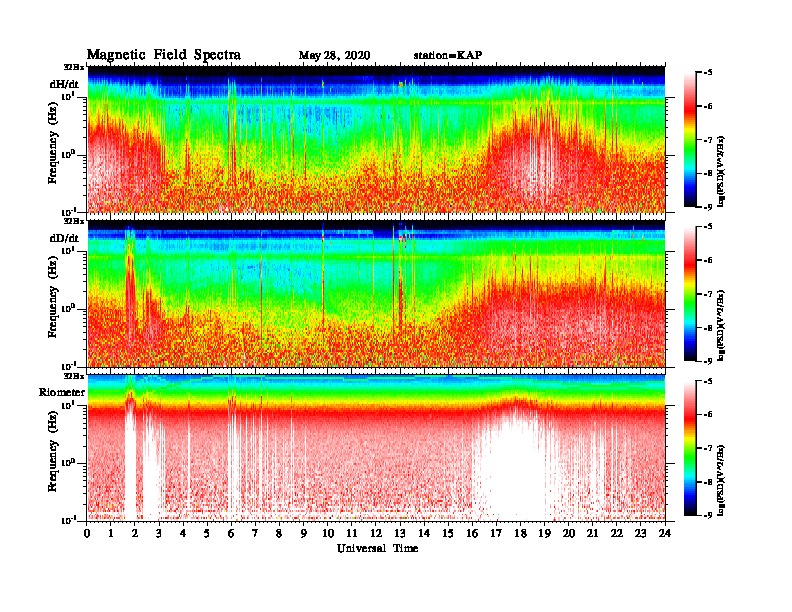The height and width of the screenshot is (612, 792).
Task: Click hour '14' on the time axis
Action: point(424,533)
